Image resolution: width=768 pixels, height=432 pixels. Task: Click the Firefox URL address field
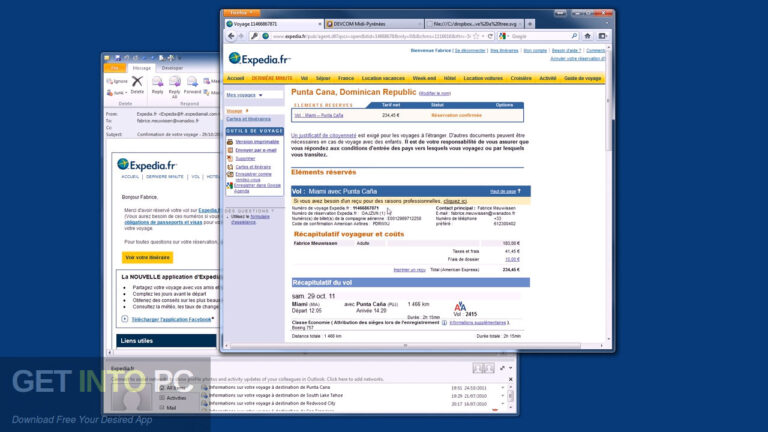tap(371, 36)
